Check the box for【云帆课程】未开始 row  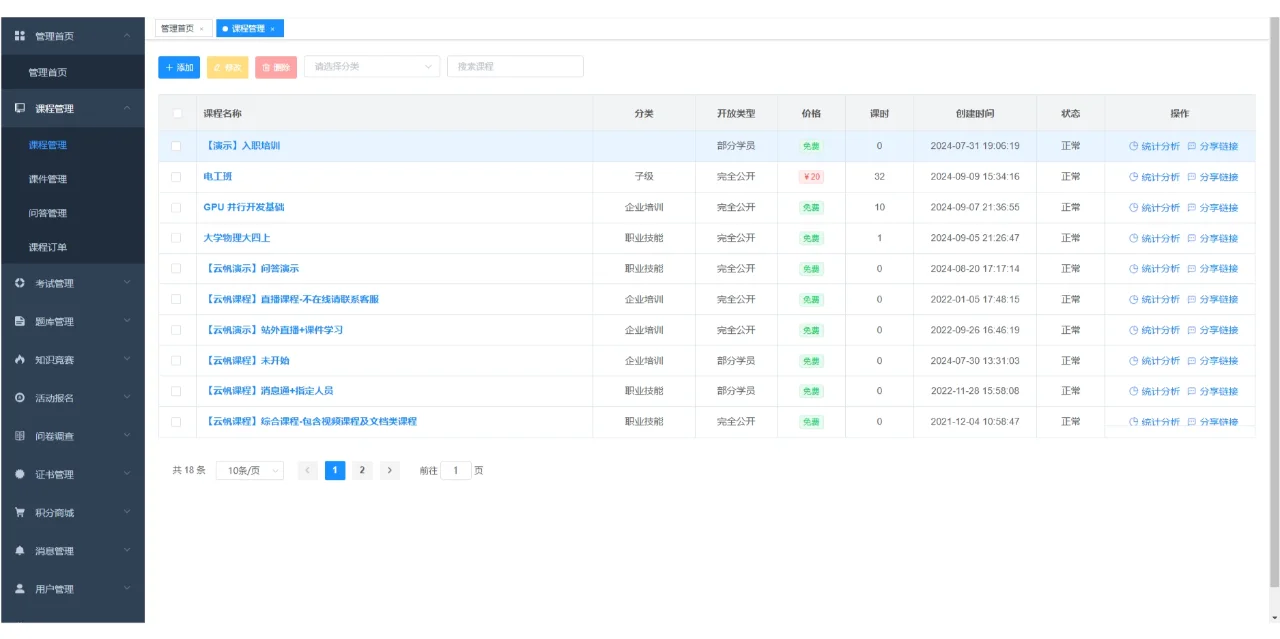tap(176, 360)
